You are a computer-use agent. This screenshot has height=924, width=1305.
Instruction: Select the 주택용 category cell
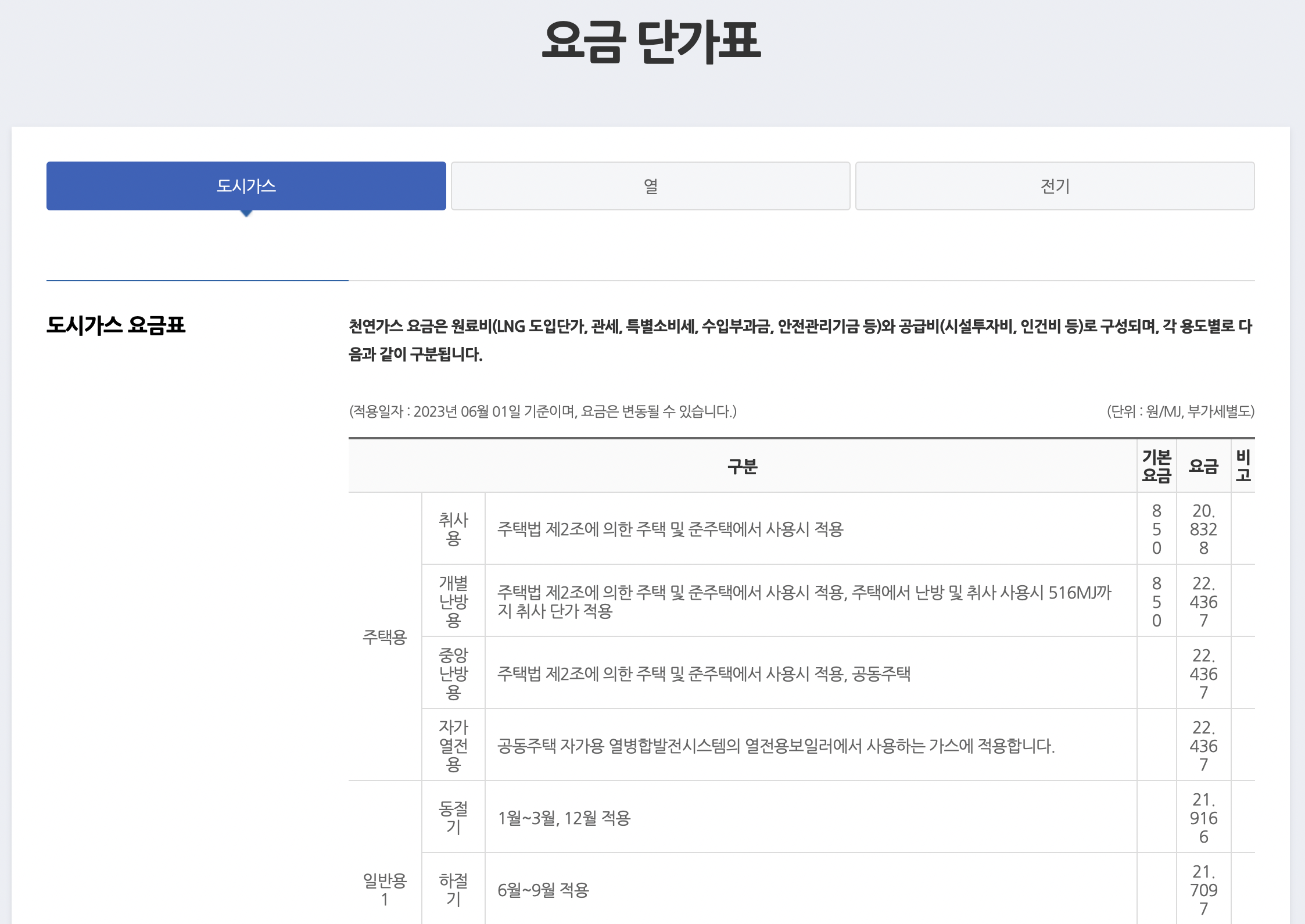[384, 637]
